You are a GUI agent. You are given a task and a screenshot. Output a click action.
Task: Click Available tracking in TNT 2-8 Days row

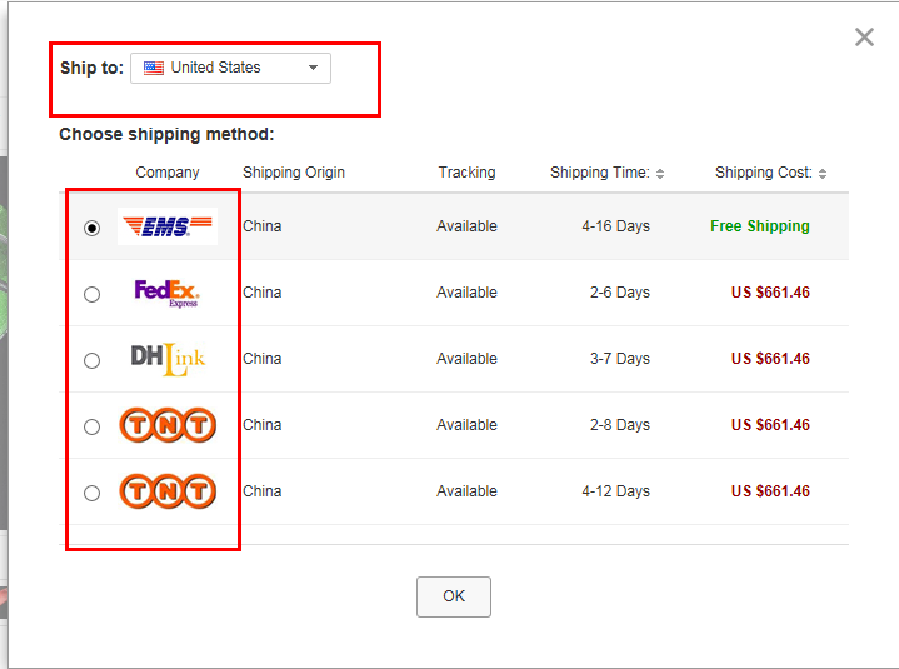click(467, 425)
